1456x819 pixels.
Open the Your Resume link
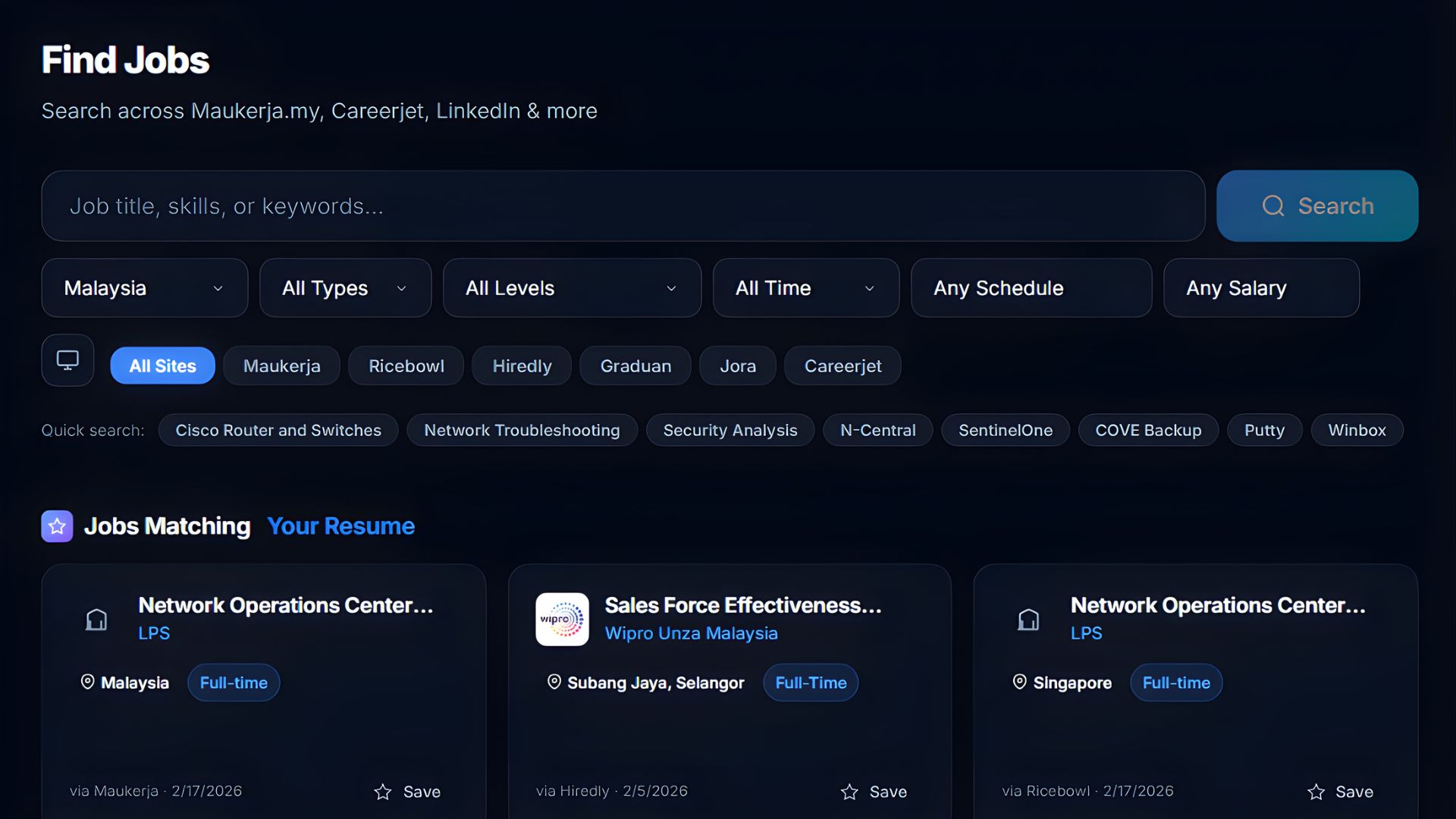(x=340, y=526)
